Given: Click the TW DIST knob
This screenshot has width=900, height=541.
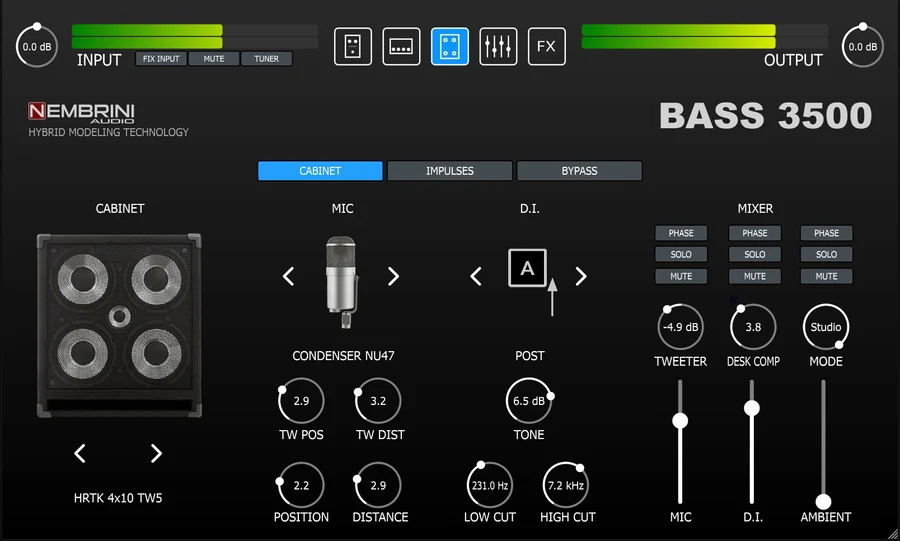Looking at the screenshot, I should (x=378, y=400).
